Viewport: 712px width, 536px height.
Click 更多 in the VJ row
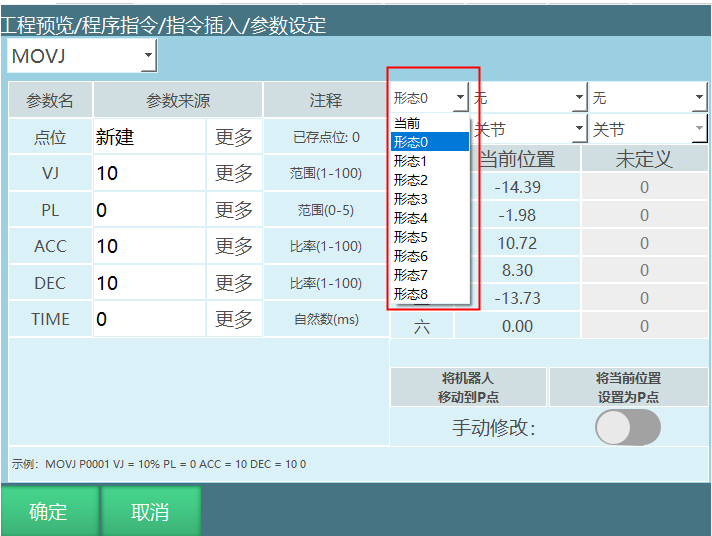tap(234, 174)
